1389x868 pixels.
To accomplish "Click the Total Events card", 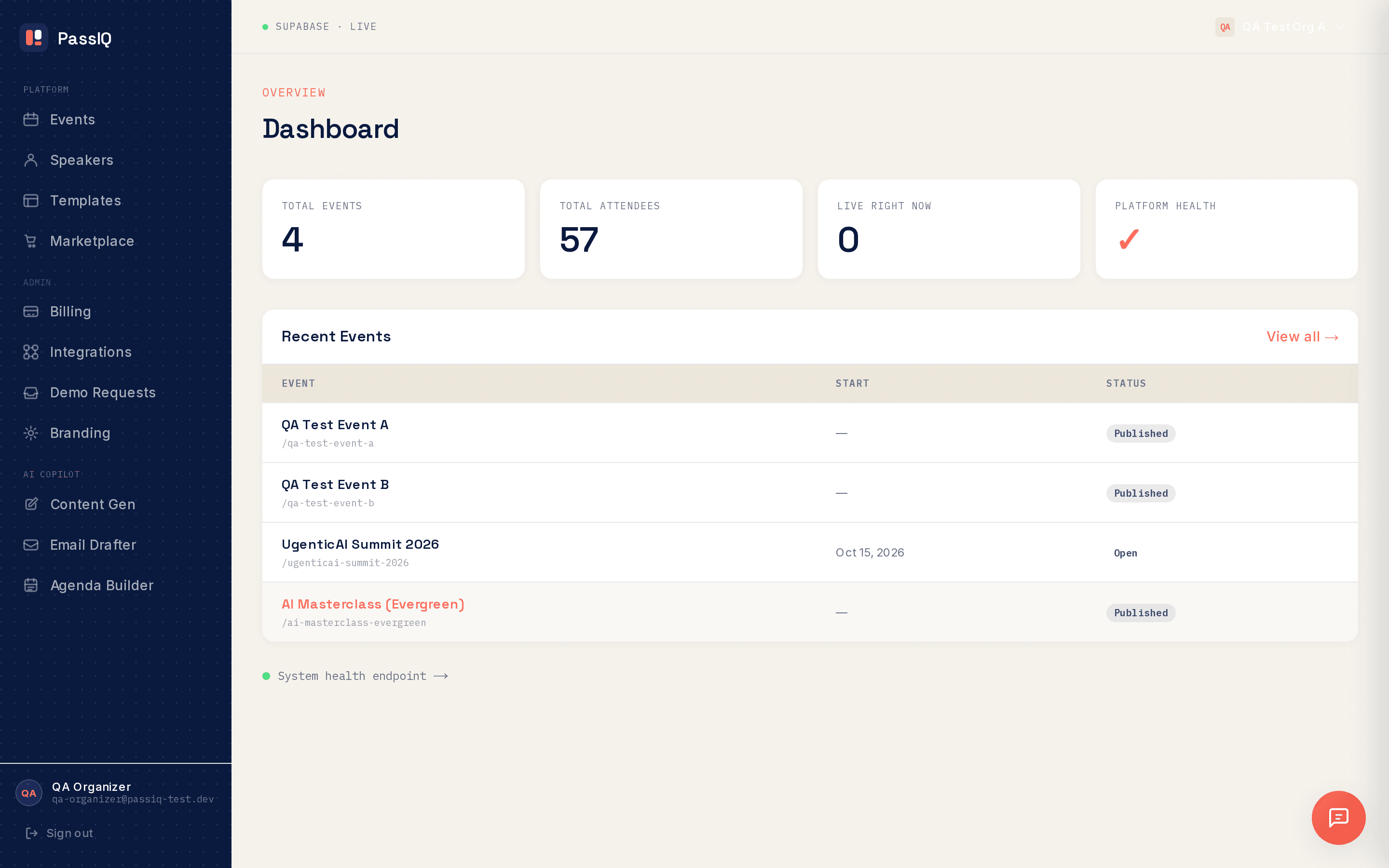I will point(393,229).
